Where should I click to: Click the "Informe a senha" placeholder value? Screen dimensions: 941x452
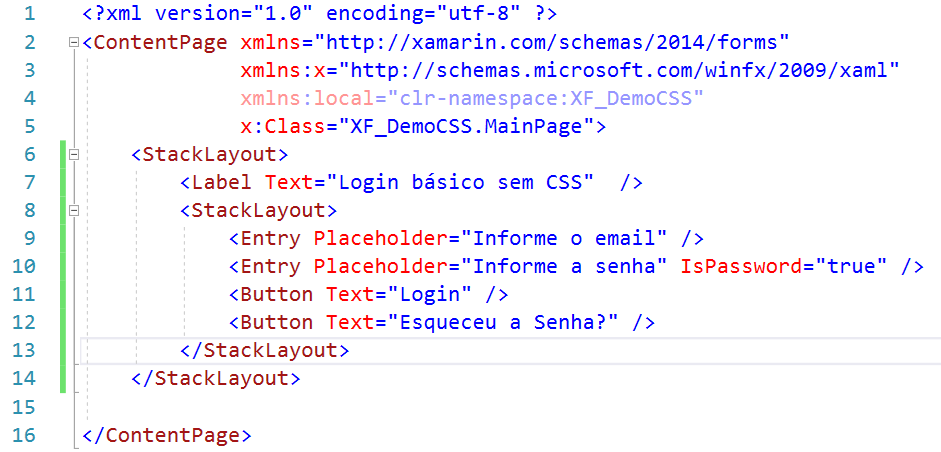click(562, 267)
